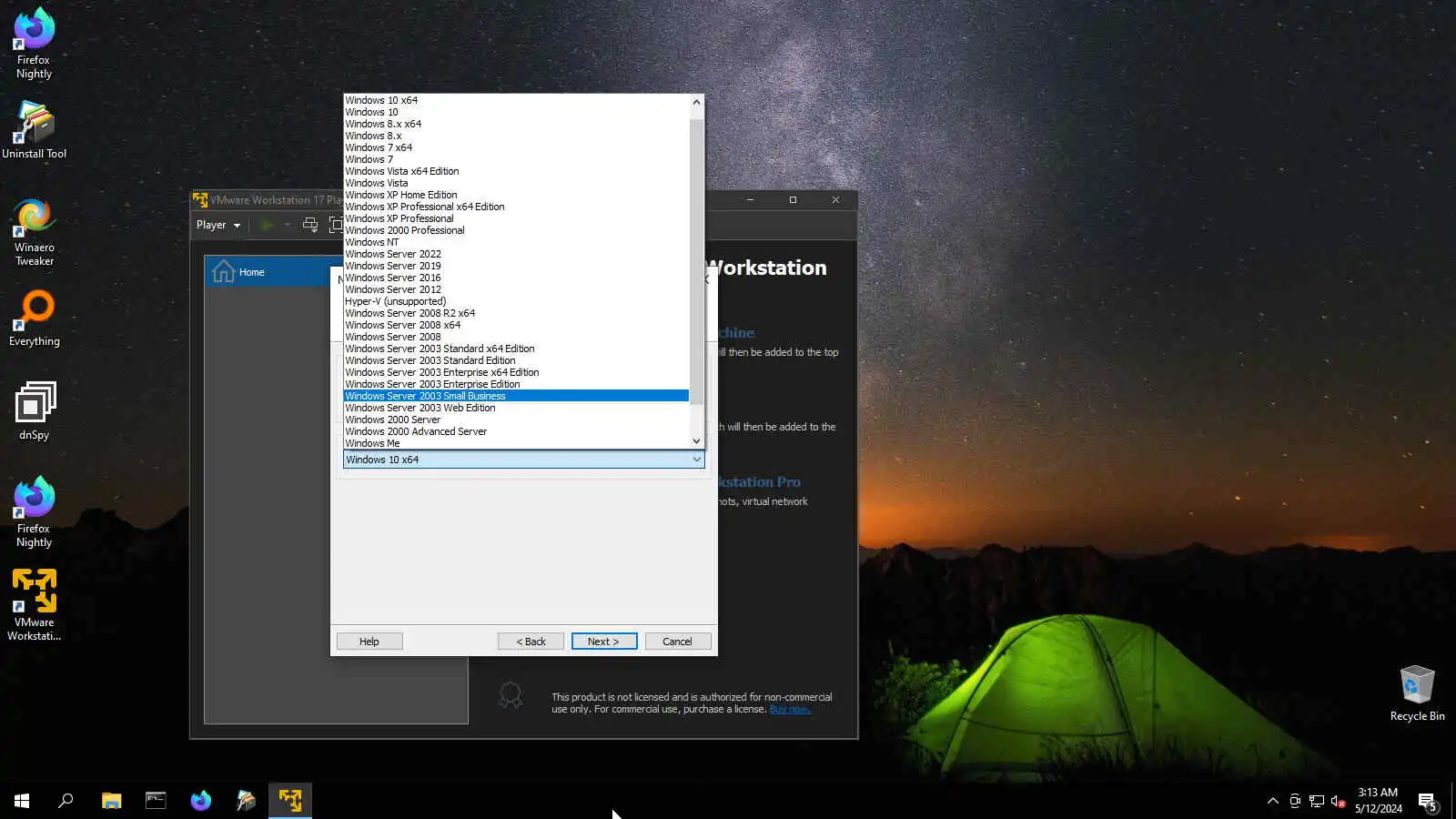The height and width of the screenshot is (819, 1456).
Task: Click the VMware Player taskbar button
Action: (x=290, y=801)
